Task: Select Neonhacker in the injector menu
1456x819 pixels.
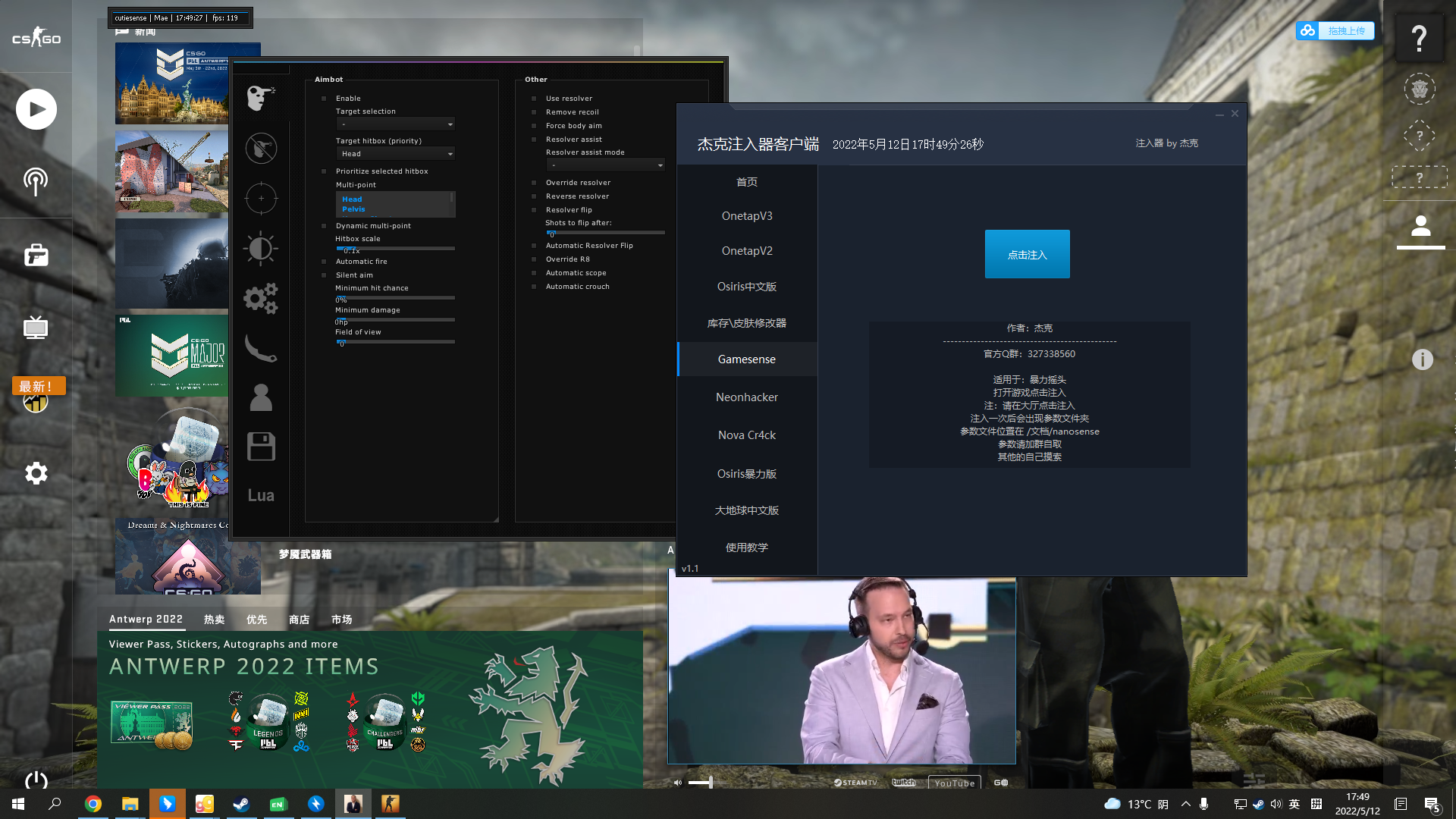Action: click(x=747, y=397)
